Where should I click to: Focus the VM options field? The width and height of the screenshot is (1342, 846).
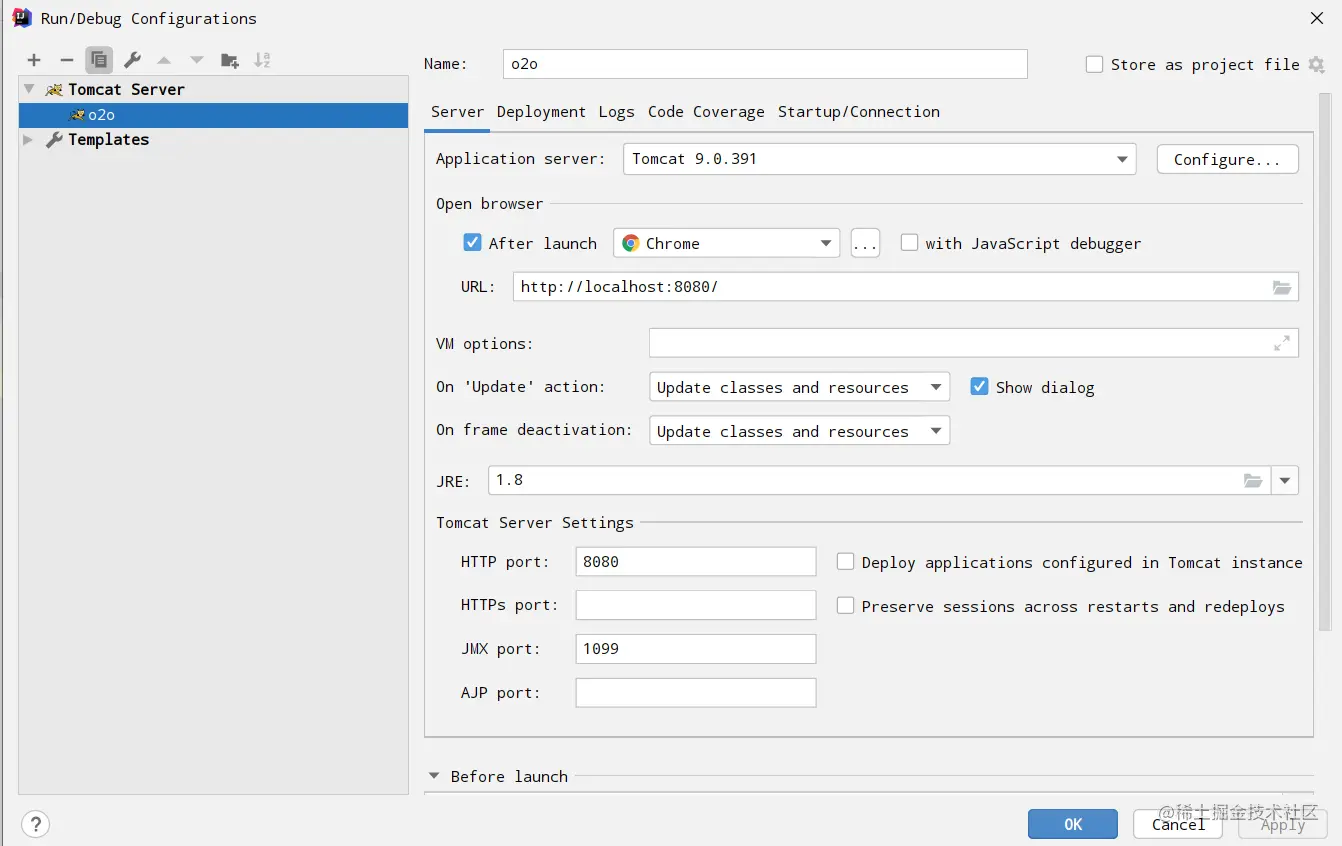[x=974, y=343]
